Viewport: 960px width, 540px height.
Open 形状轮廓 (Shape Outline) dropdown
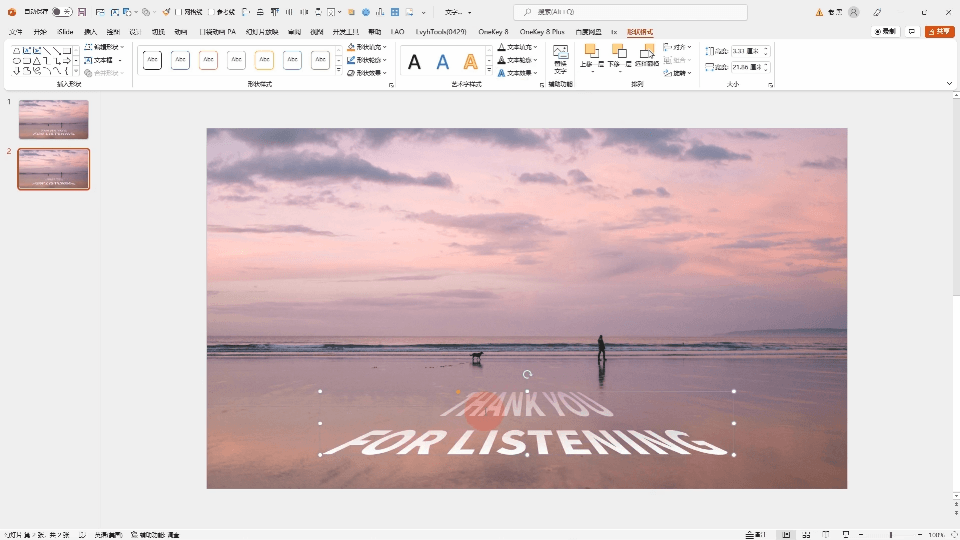coord(366,60)
